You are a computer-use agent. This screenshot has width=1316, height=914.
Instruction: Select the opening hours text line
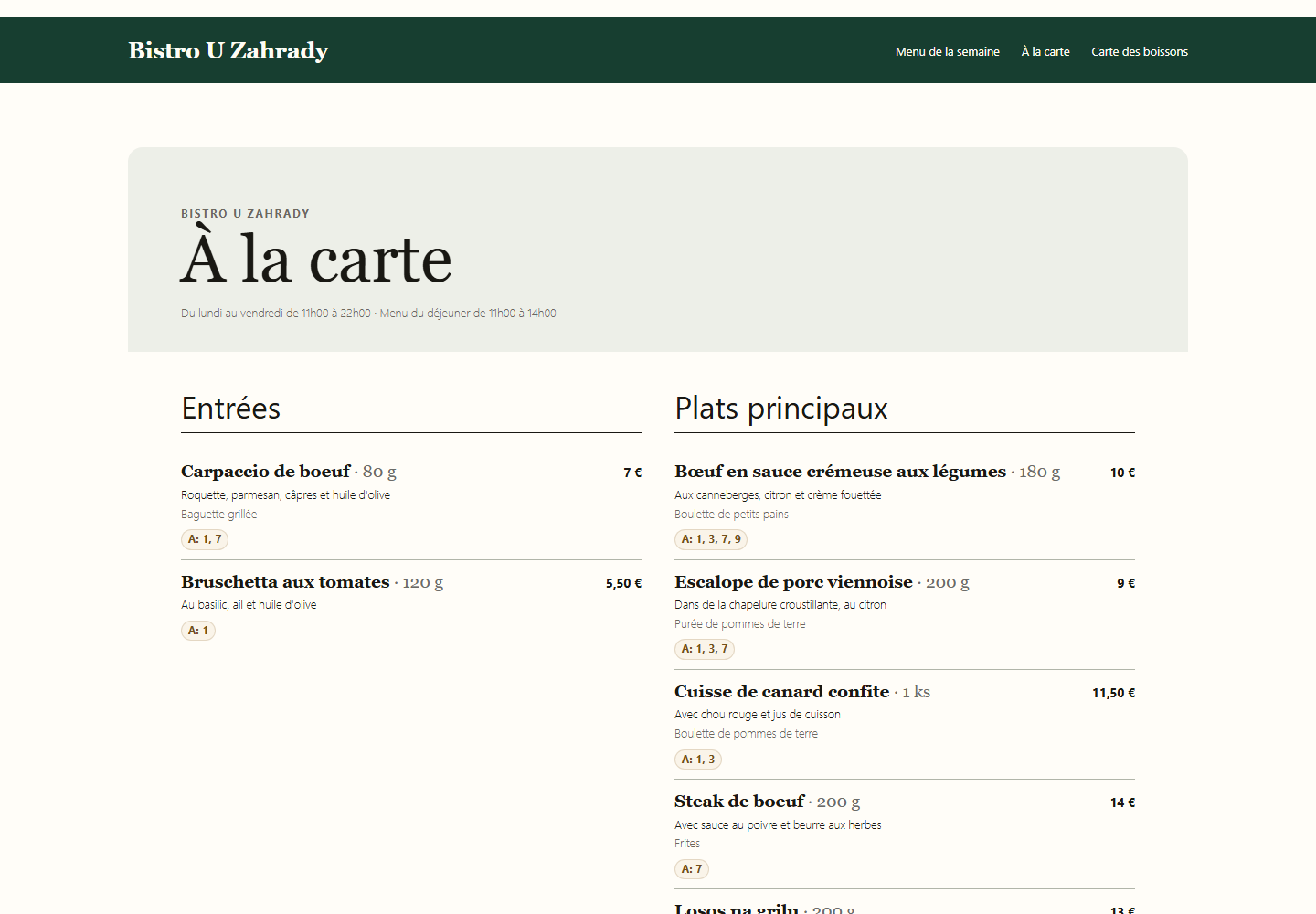[x=368, y=313]
